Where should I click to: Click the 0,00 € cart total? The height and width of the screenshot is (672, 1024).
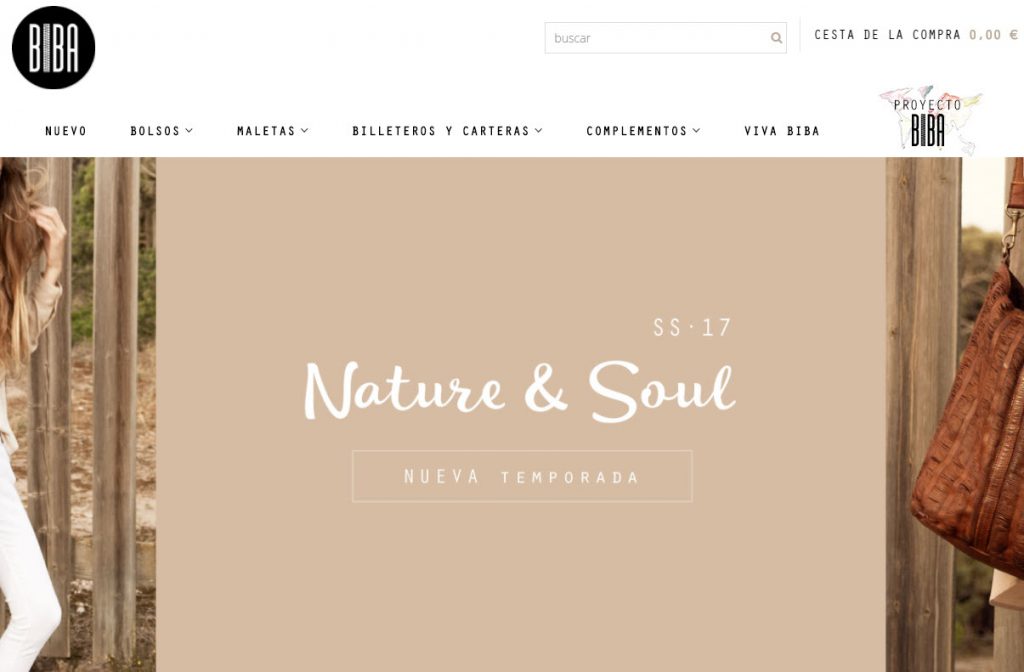click(x=993, y=35)
